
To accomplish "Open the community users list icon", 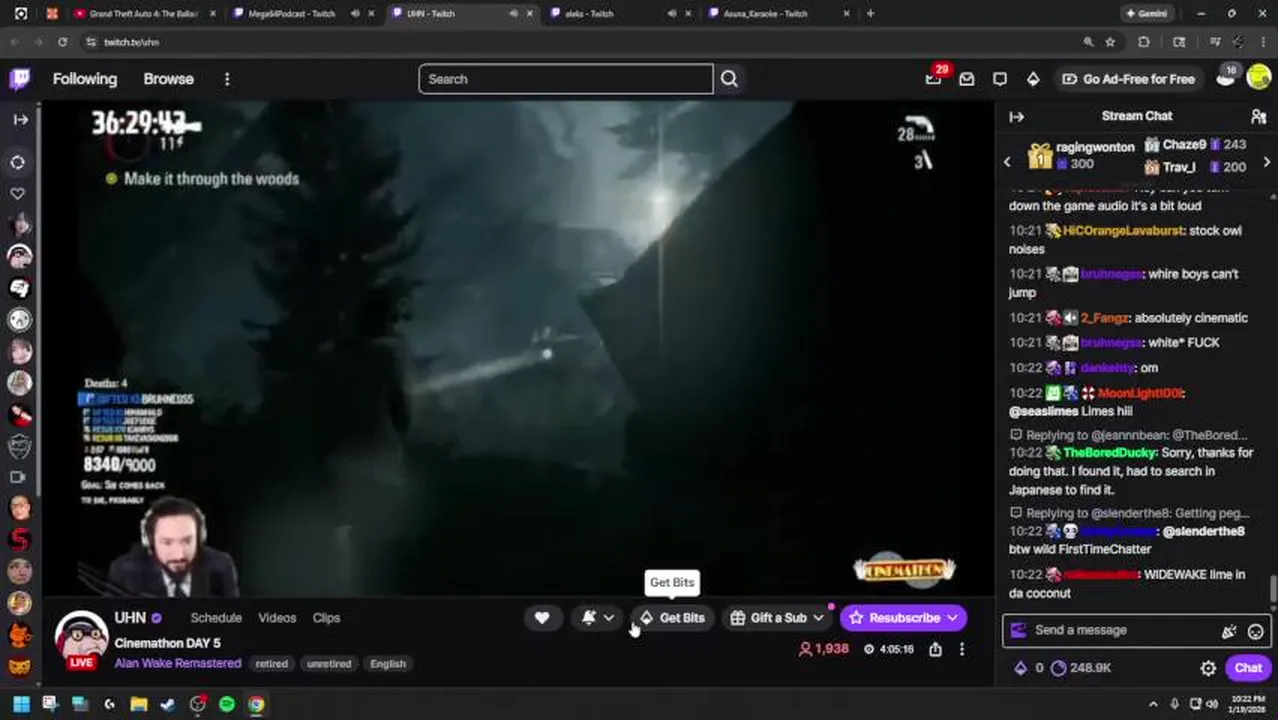I will click(1258, 116).
